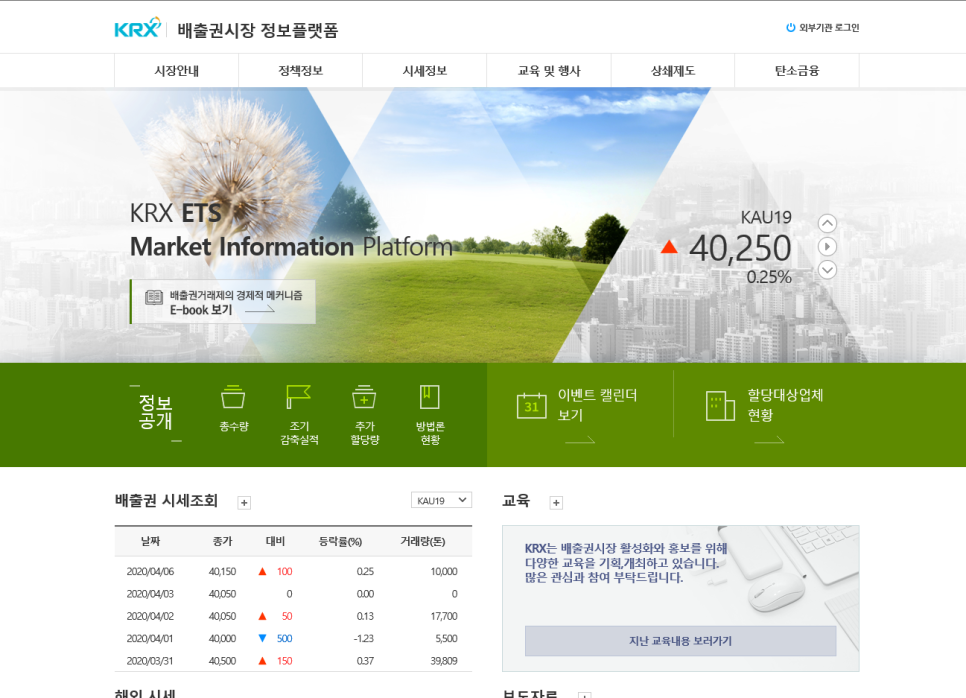The width and height of the screenshot is (966, 698).
Task: Click the KRX logo
Action: [137, 28]
